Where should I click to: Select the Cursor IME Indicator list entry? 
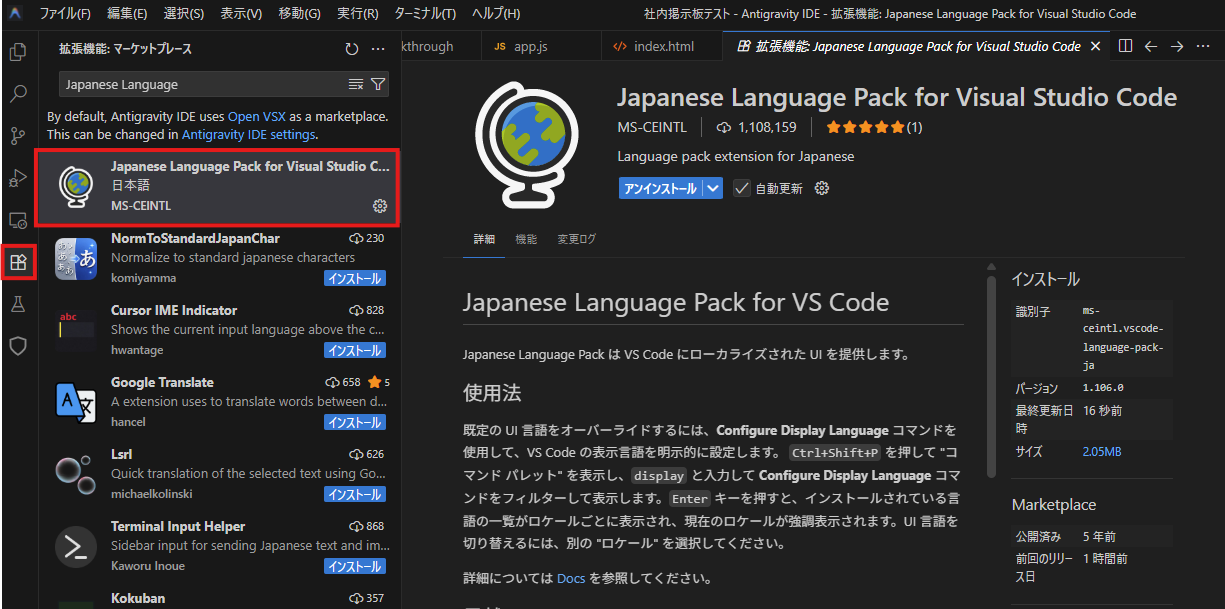218,330
